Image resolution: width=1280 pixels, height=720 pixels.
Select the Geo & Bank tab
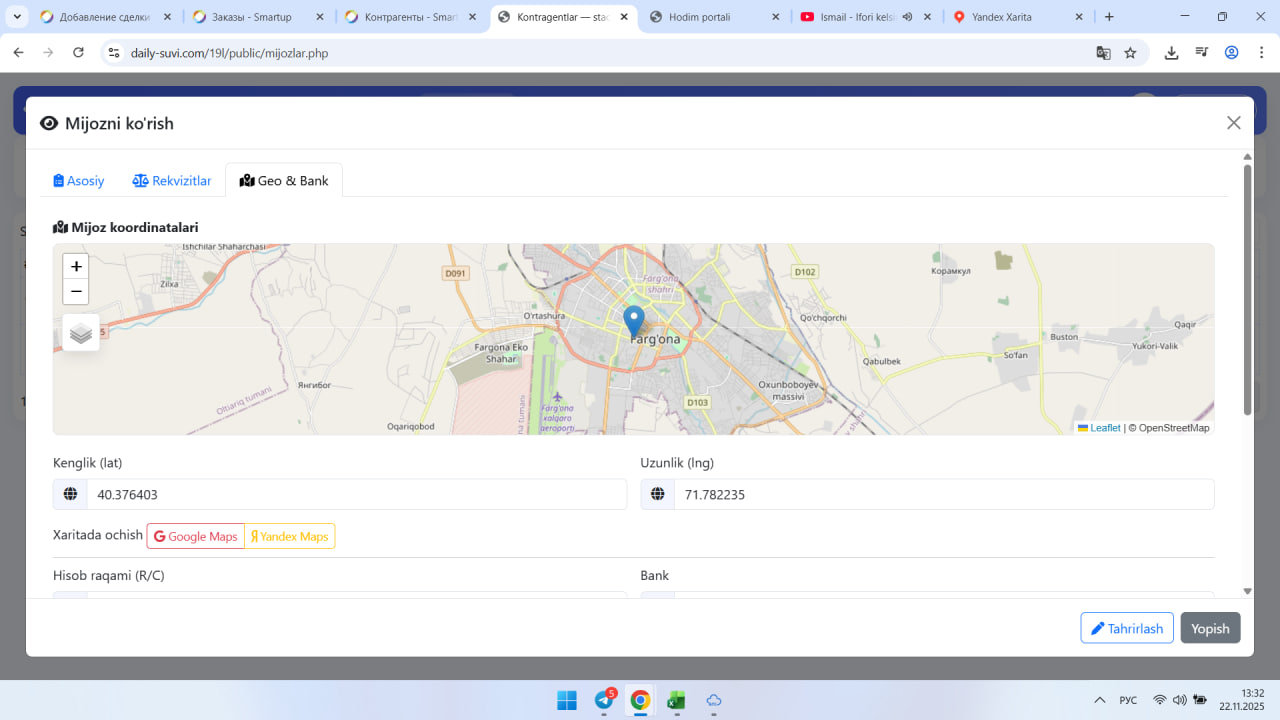click(284, 181)
